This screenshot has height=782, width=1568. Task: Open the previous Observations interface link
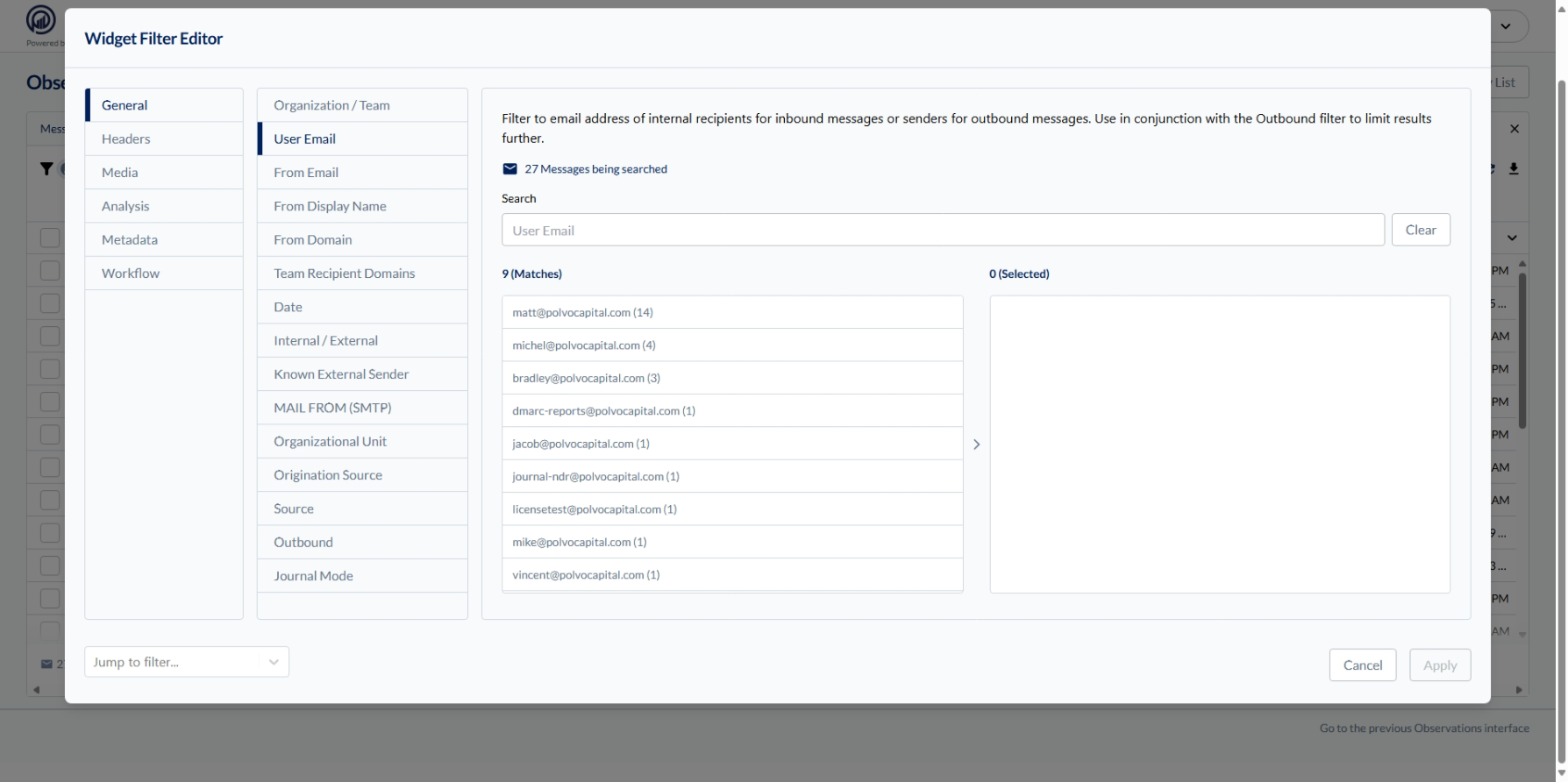click(1423, 728)
